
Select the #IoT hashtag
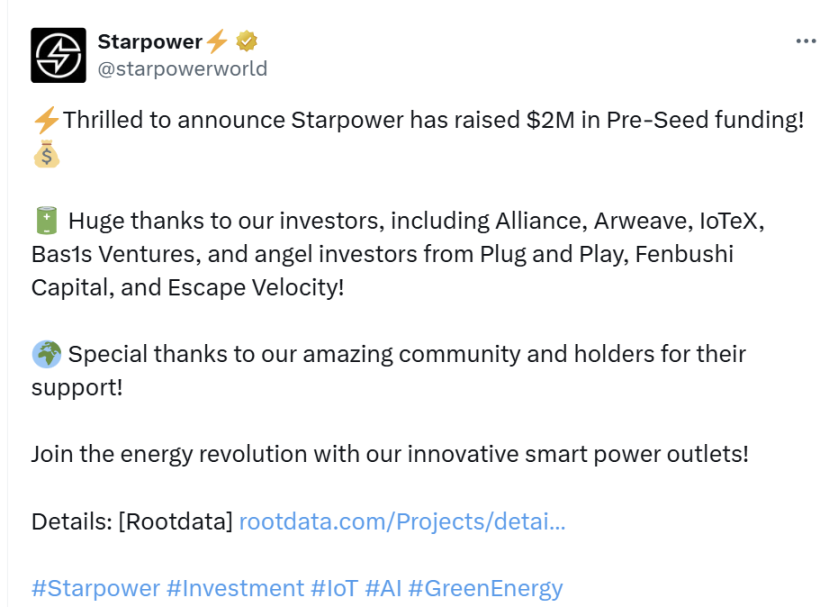click(334, 588)
